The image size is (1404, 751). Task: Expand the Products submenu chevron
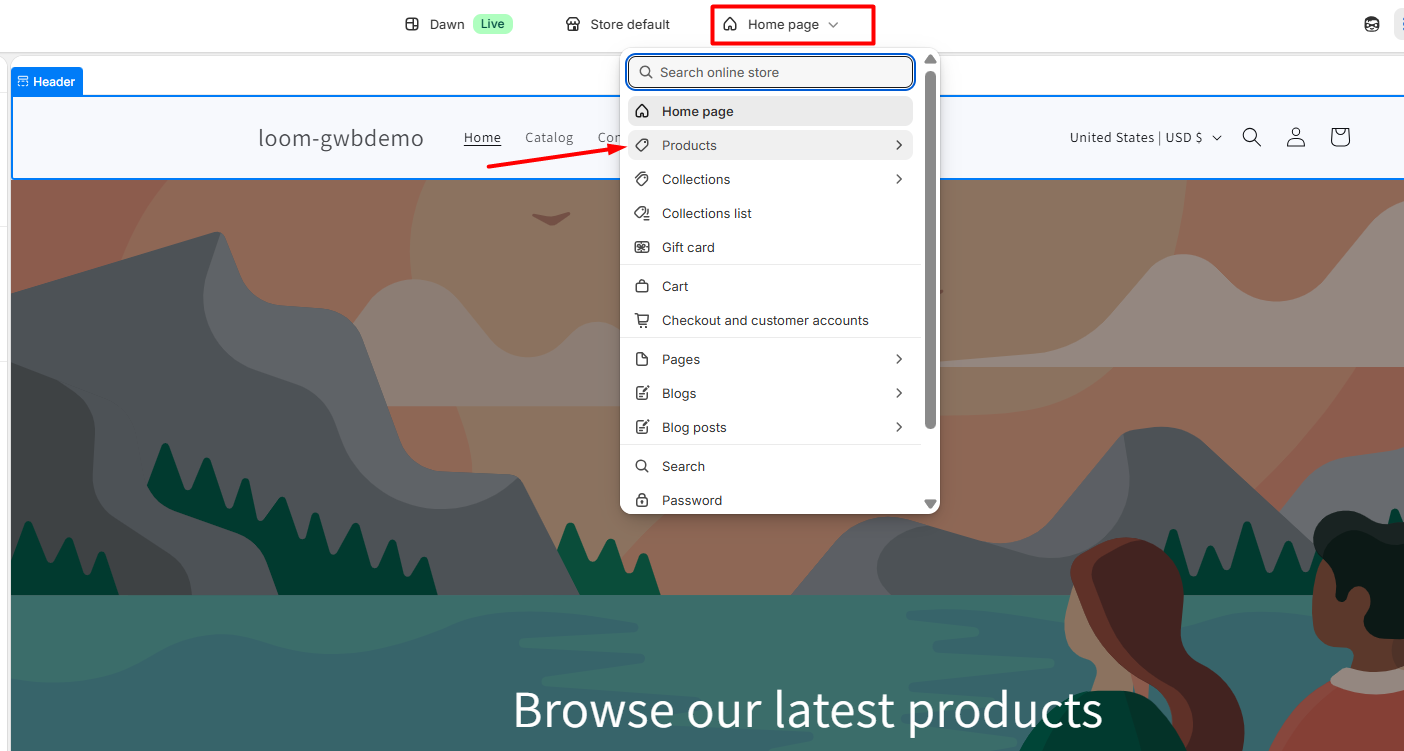(x=899, y=145)
